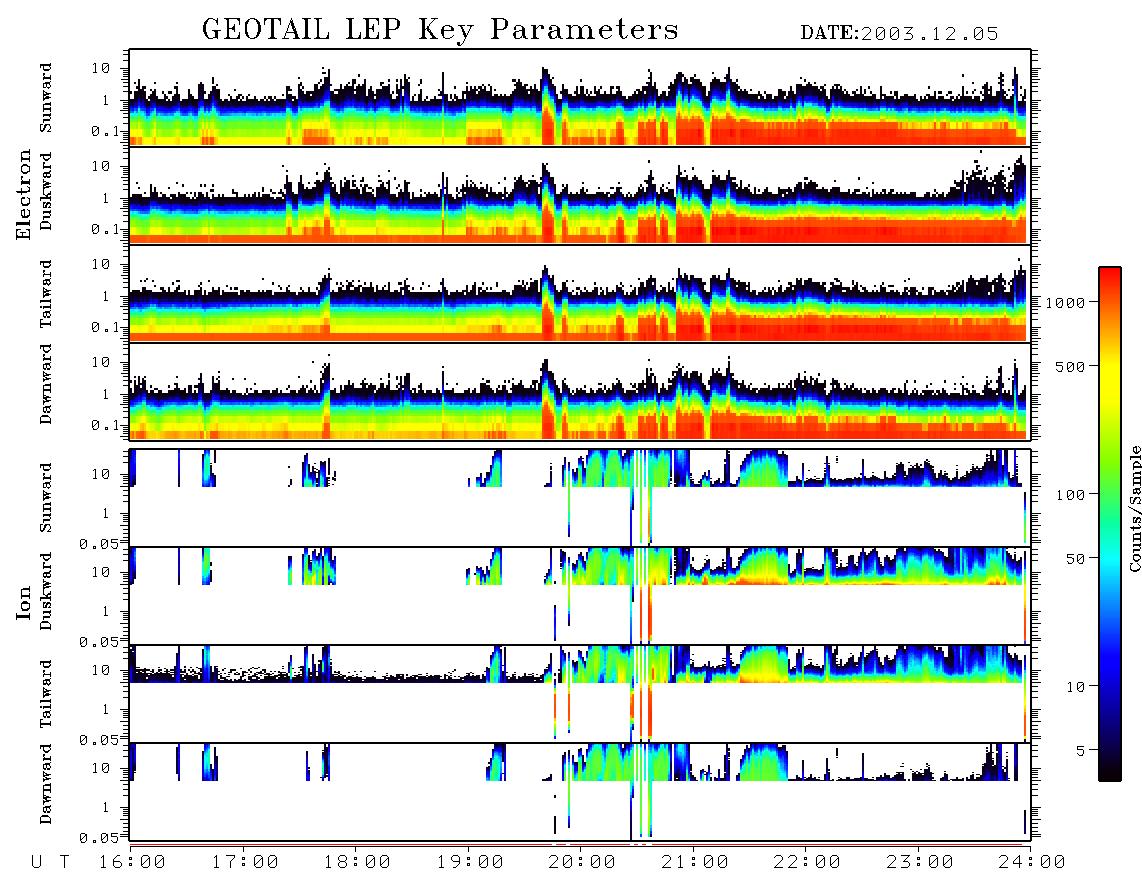Image resolution: width=1142 pixels, height=880 pixels.
Task: Open the Electron Duskward spectrogram panel
Action: point(580,195)
